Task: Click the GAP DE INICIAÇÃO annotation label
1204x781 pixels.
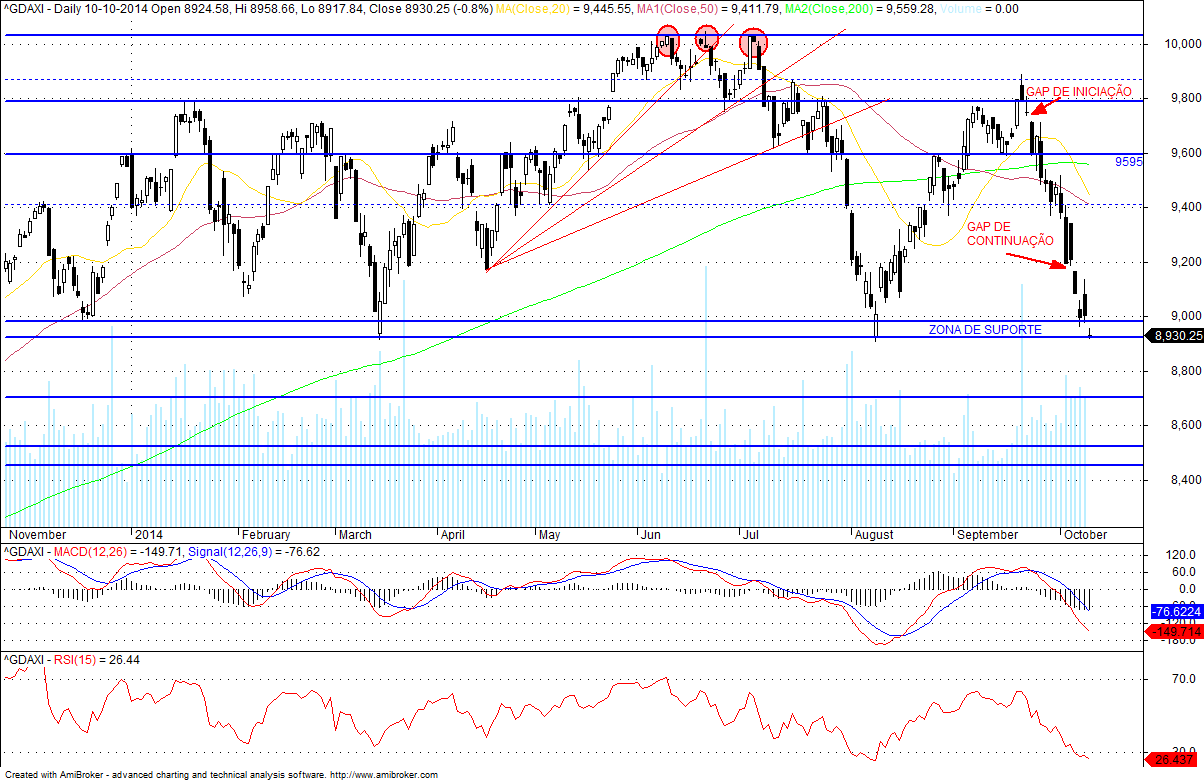Action: coord(1079,91)
